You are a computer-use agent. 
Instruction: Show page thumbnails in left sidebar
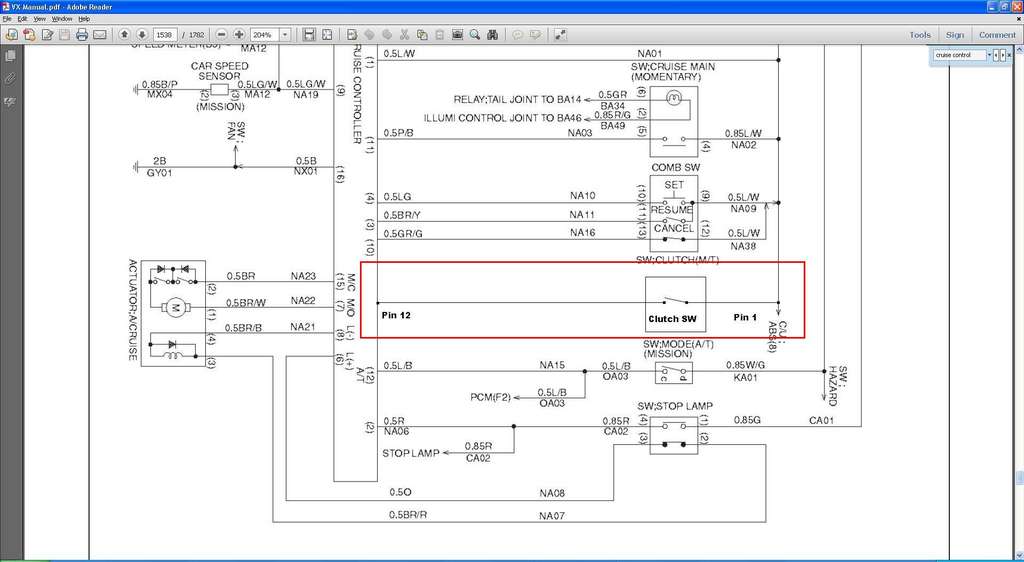coord(10,56)
